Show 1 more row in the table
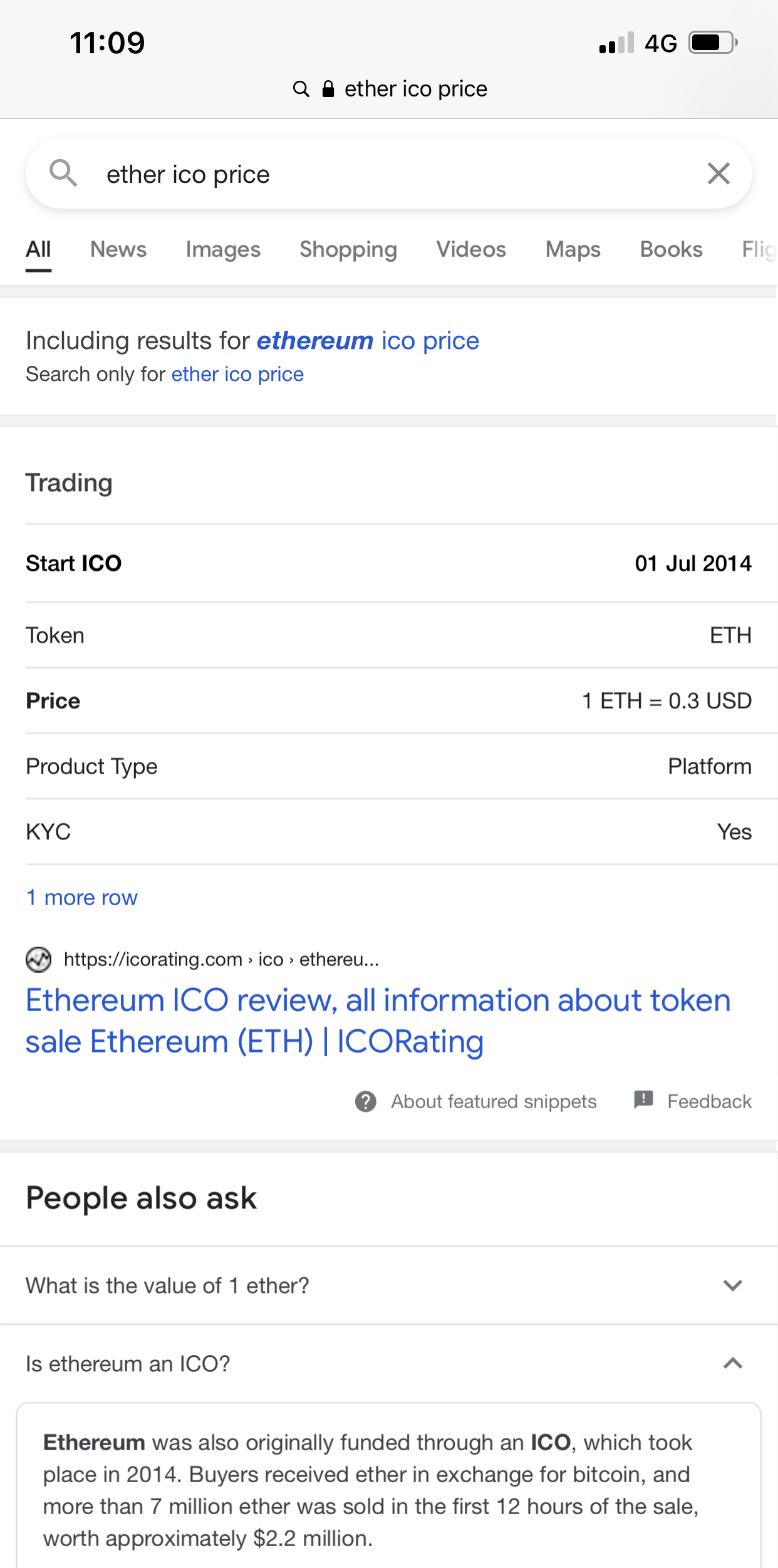Screen dimensions: 778x1568 click(81, 898)
